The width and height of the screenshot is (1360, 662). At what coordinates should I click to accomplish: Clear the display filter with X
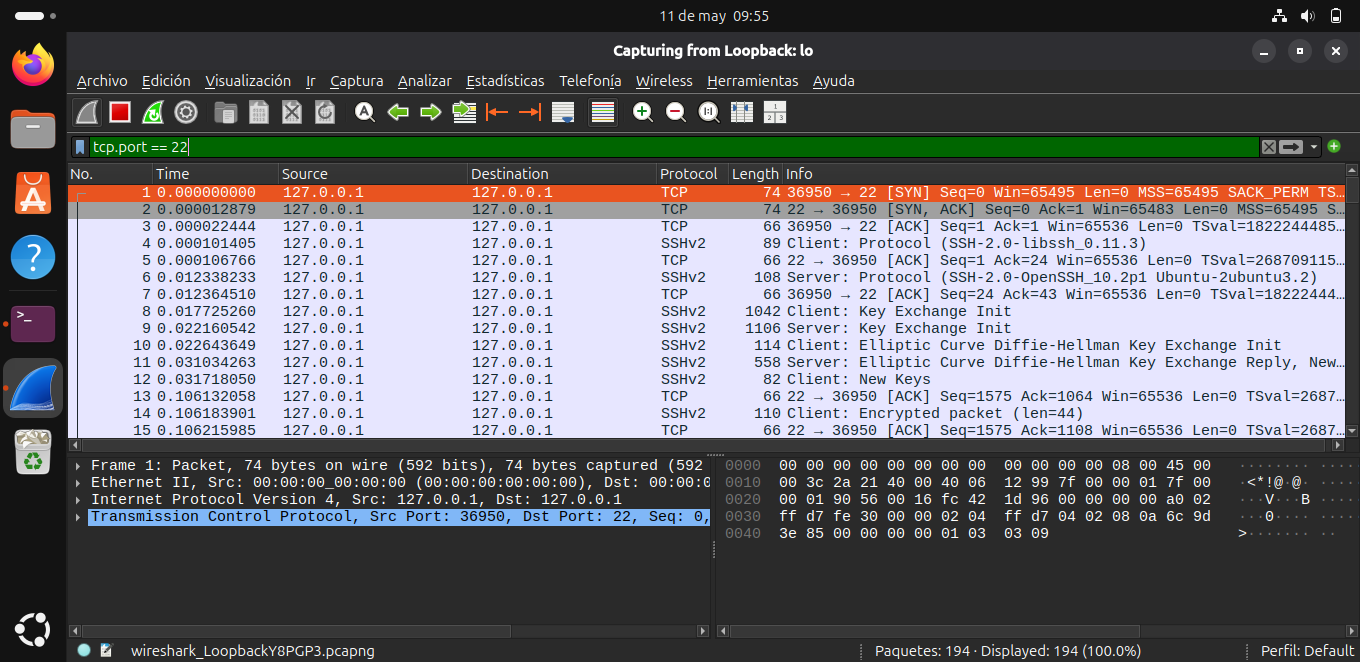click(1268, 147)
